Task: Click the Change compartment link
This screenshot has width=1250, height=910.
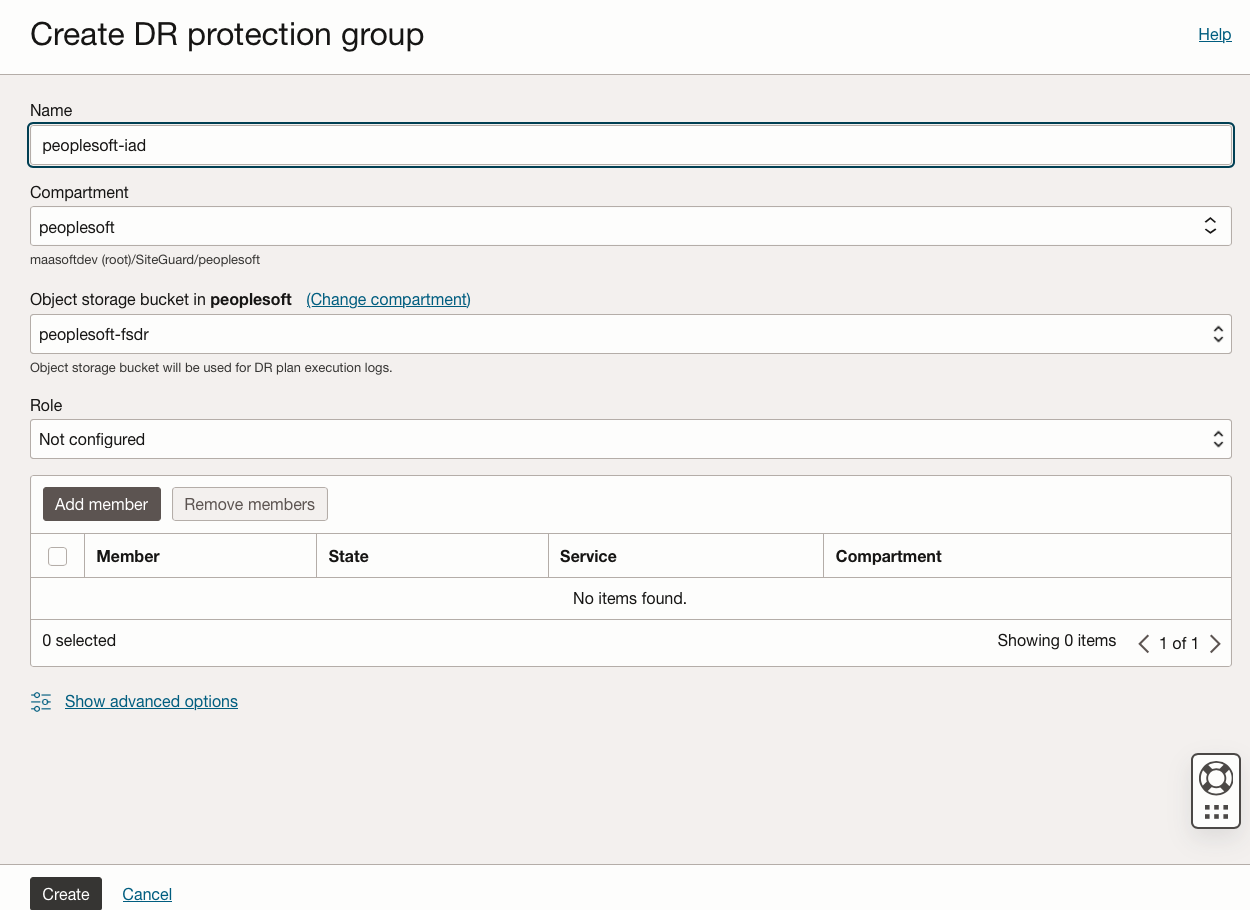Action: coord(388,299)
